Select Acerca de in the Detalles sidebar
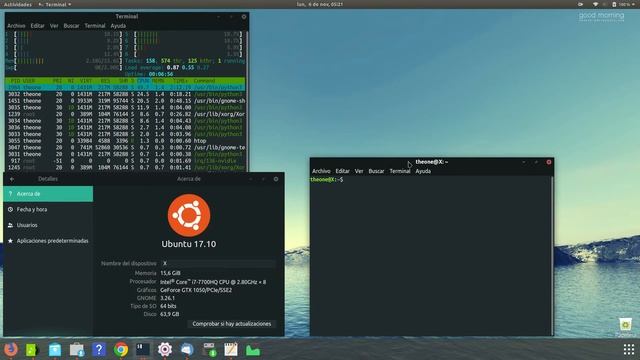The image size is (640, 360). click(x=48, y=194)
